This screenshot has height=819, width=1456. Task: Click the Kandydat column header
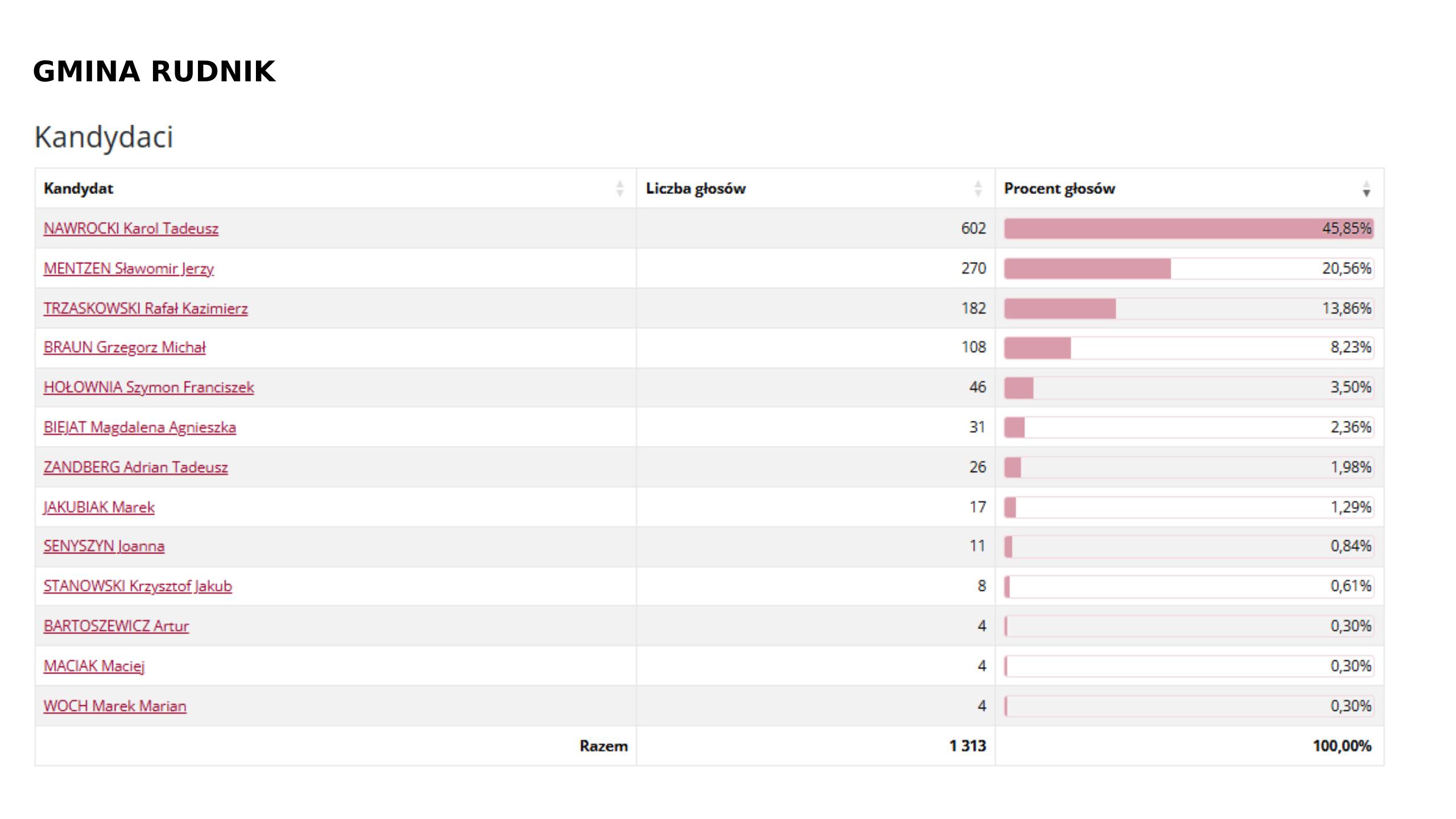[x=78, y=188]
